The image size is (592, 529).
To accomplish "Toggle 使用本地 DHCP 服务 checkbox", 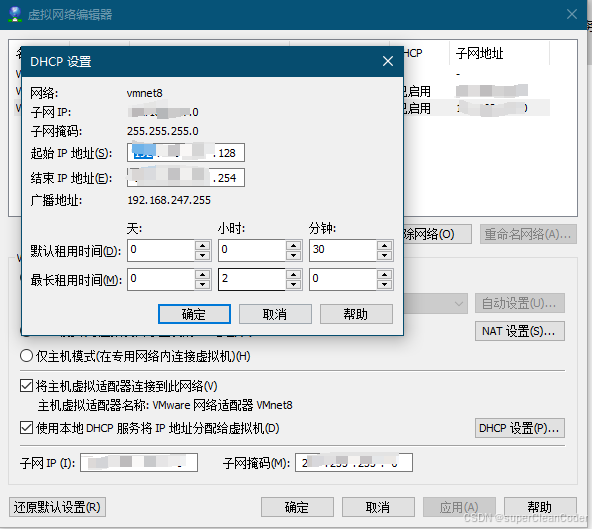I will [x=26, y=428].
